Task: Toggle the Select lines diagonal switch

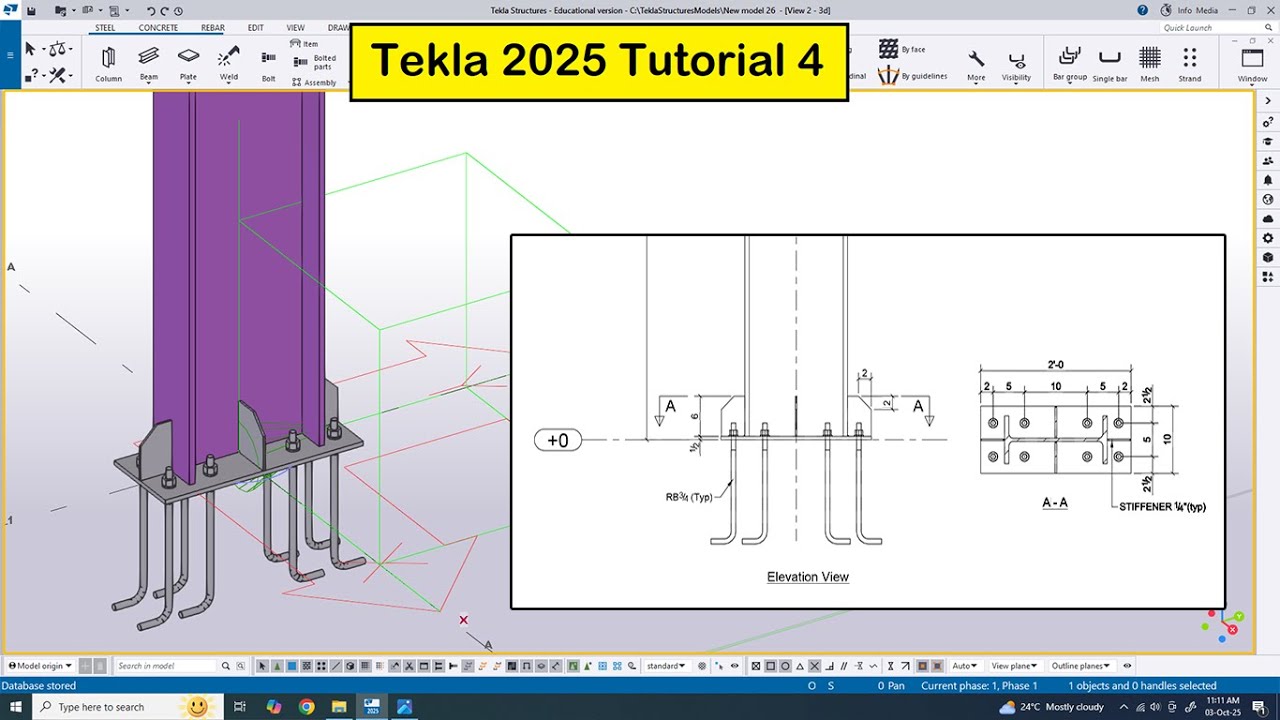Action: (337, 666)
